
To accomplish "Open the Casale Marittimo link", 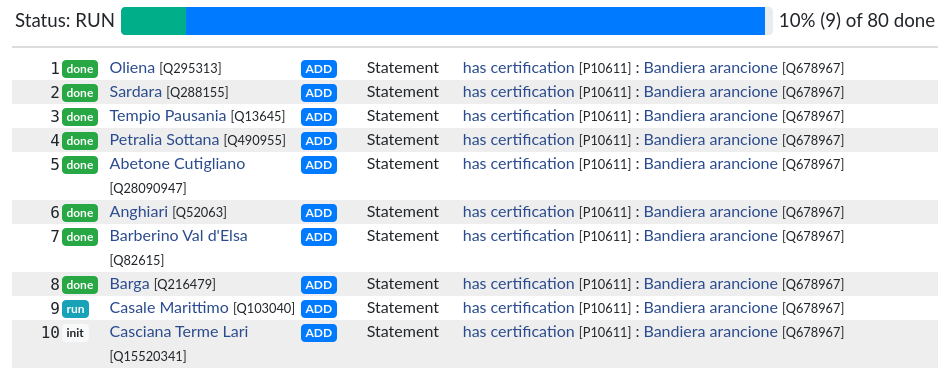I will 169,308.
